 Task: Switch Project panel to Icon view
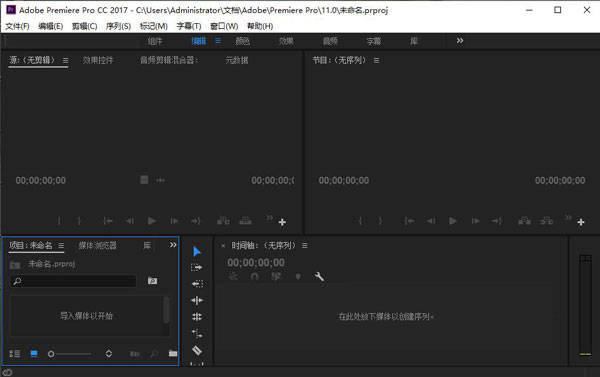pos(34,354)
